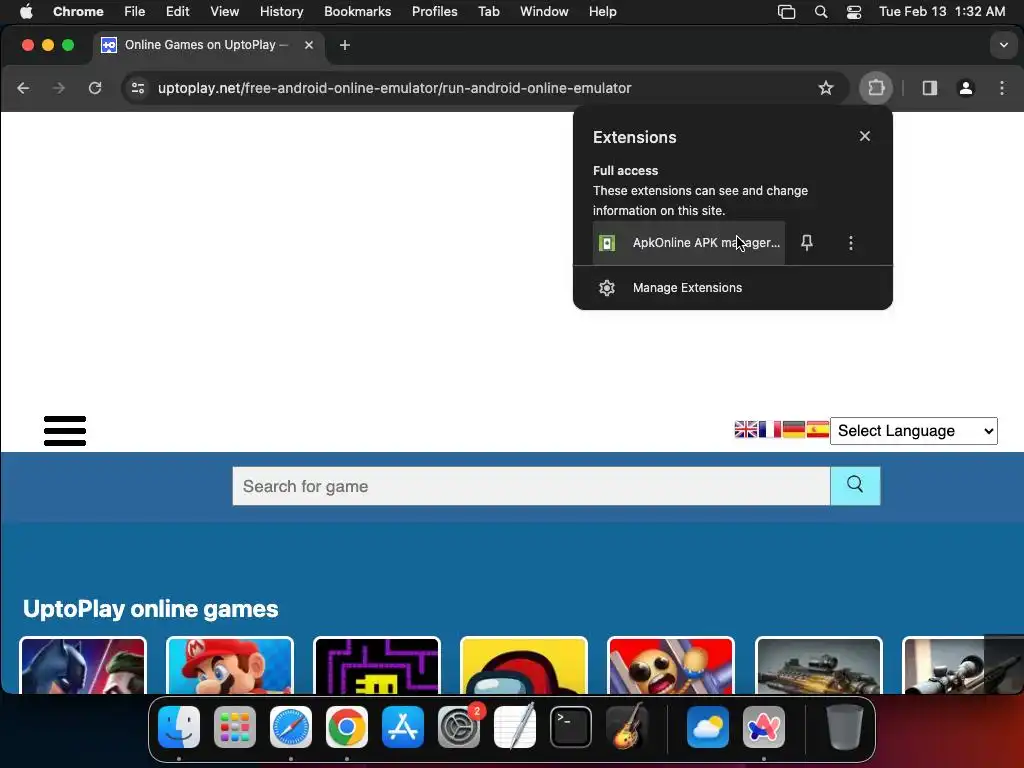Switch site language to German flag
The width and height of the screenshot is (1024, 768).
(x=793, y=429)
